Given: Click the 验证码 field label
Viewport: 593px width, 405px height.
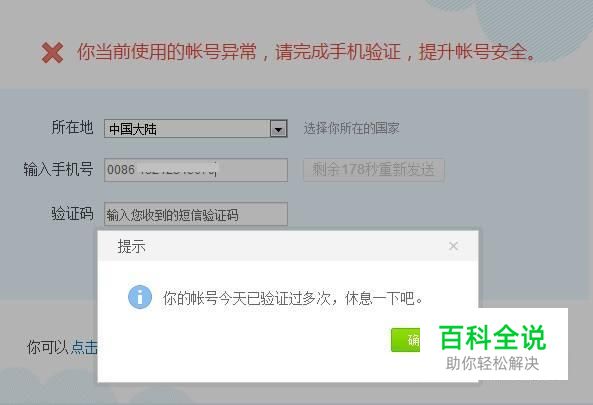Looking at the screenshot, I should [x=72, y=213].
